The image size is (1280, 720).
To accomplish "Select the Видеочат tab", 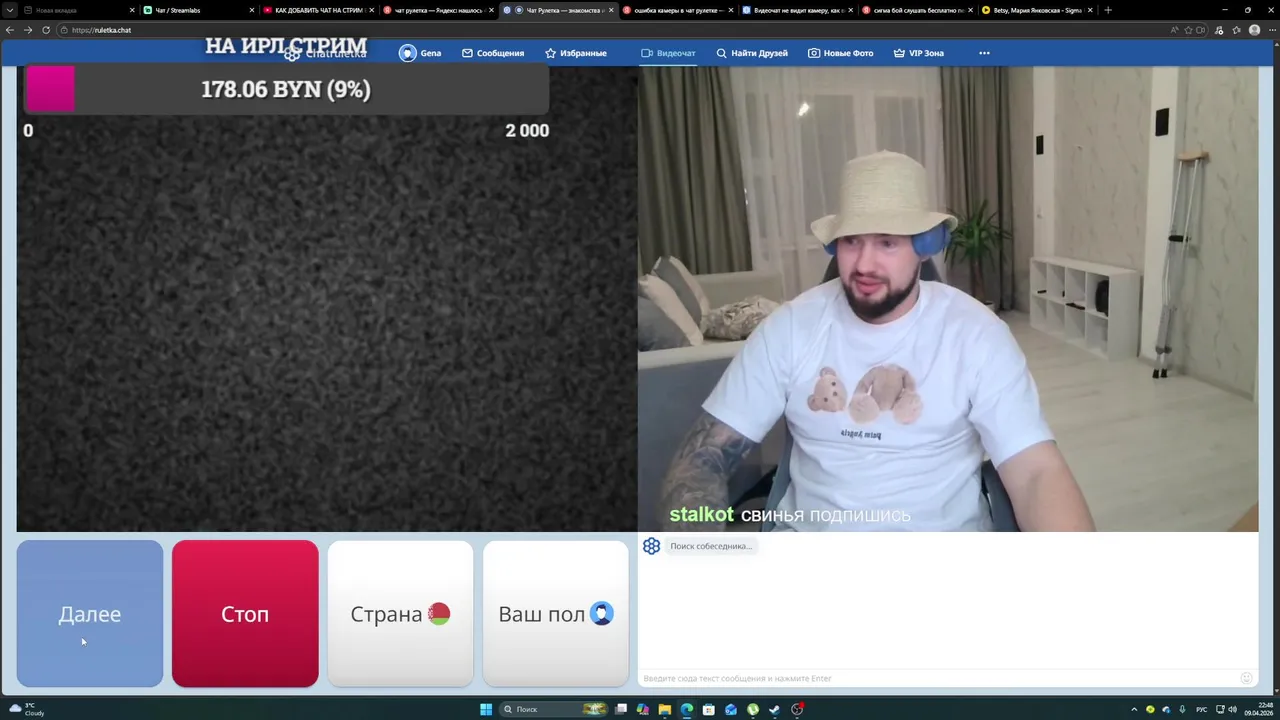I will (x=669, y=53).
